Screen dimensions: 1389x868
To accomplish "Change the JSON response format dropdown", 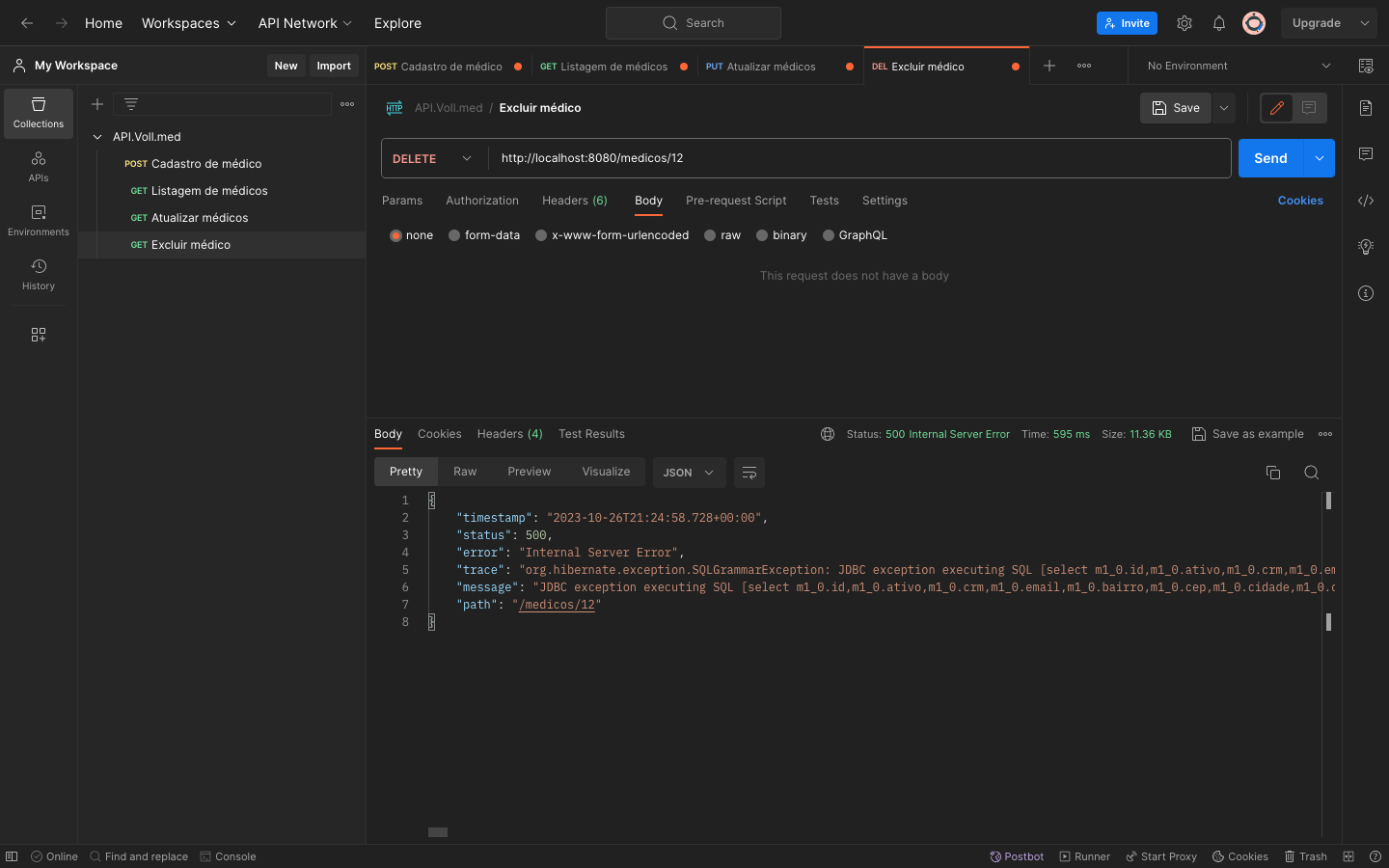I will coord(689,473).
